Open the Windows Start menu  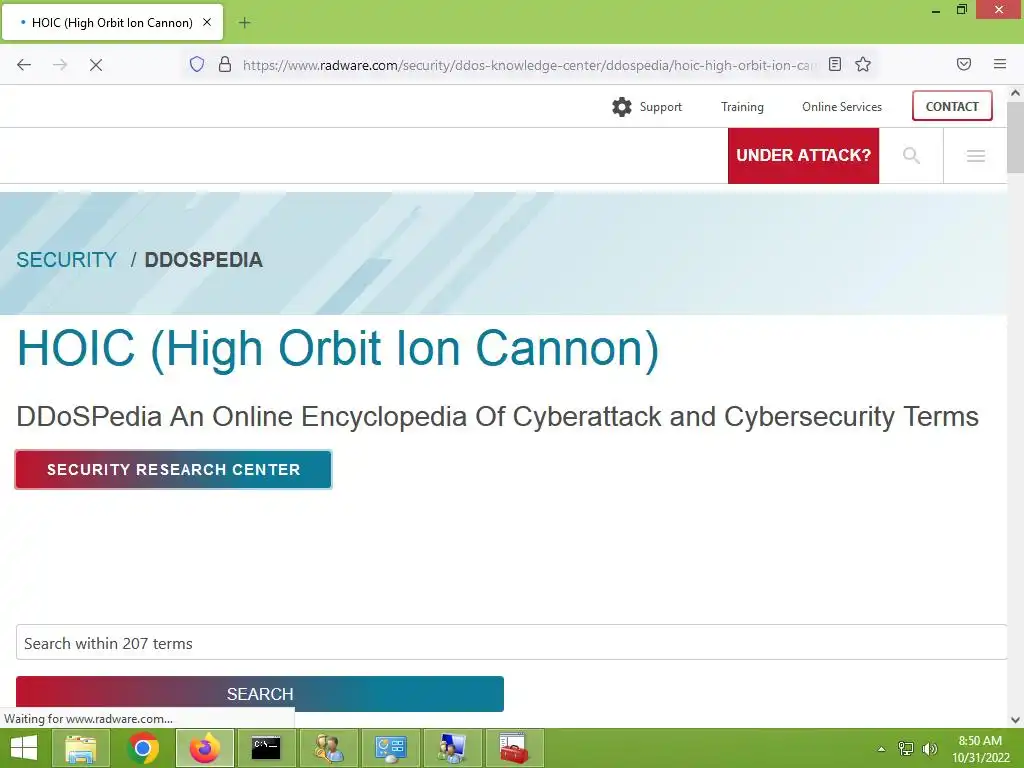coord(24,748)
